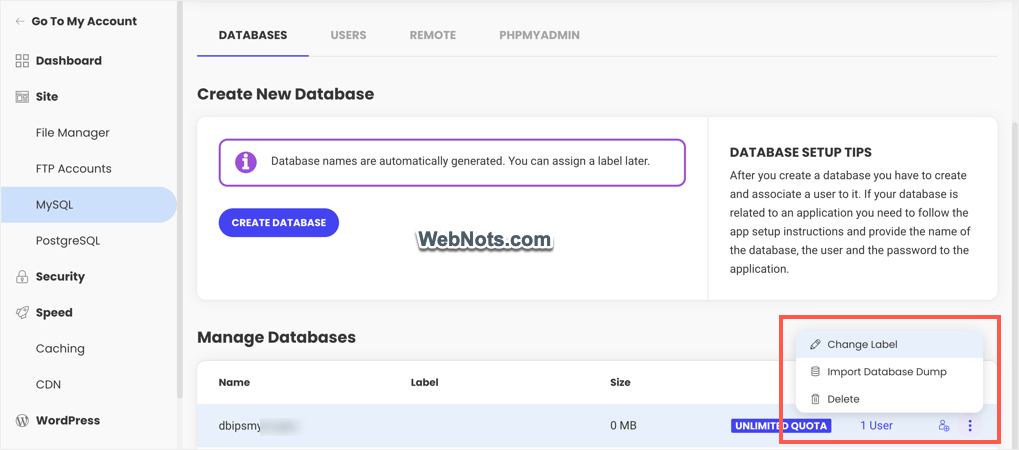Click the WordPress icon in sidebar
Viewport: 1019px width, 450px height.
click(x=22, y=421)
